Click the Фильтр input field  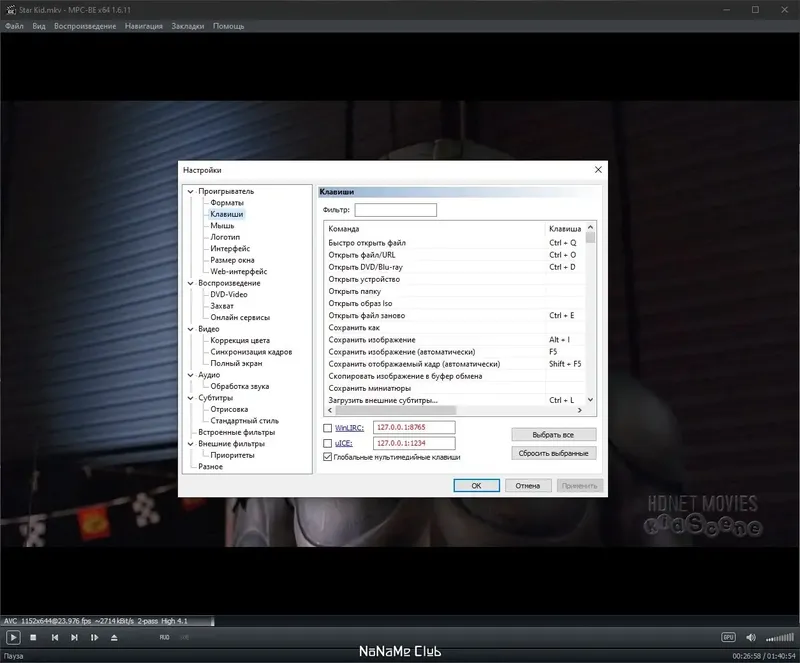(395, 210)
